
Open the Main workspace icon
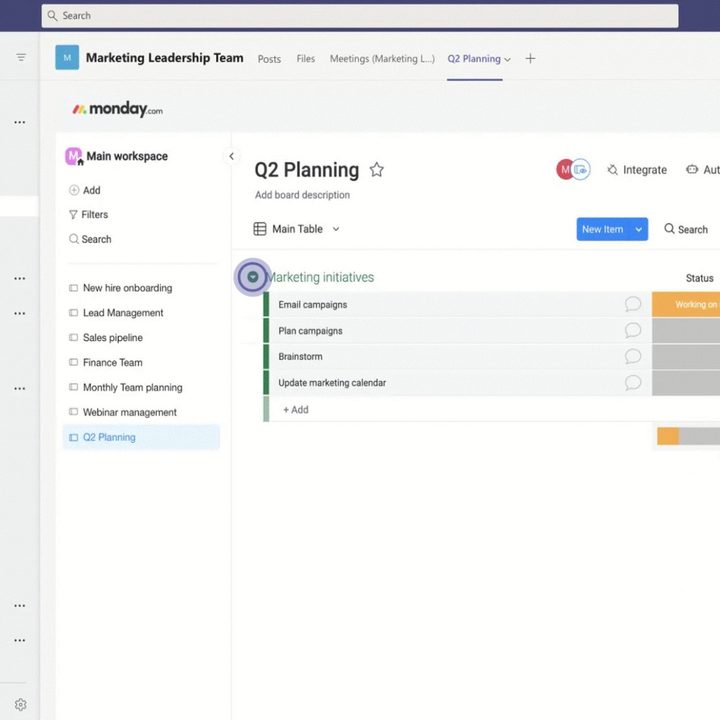(73, 156)
